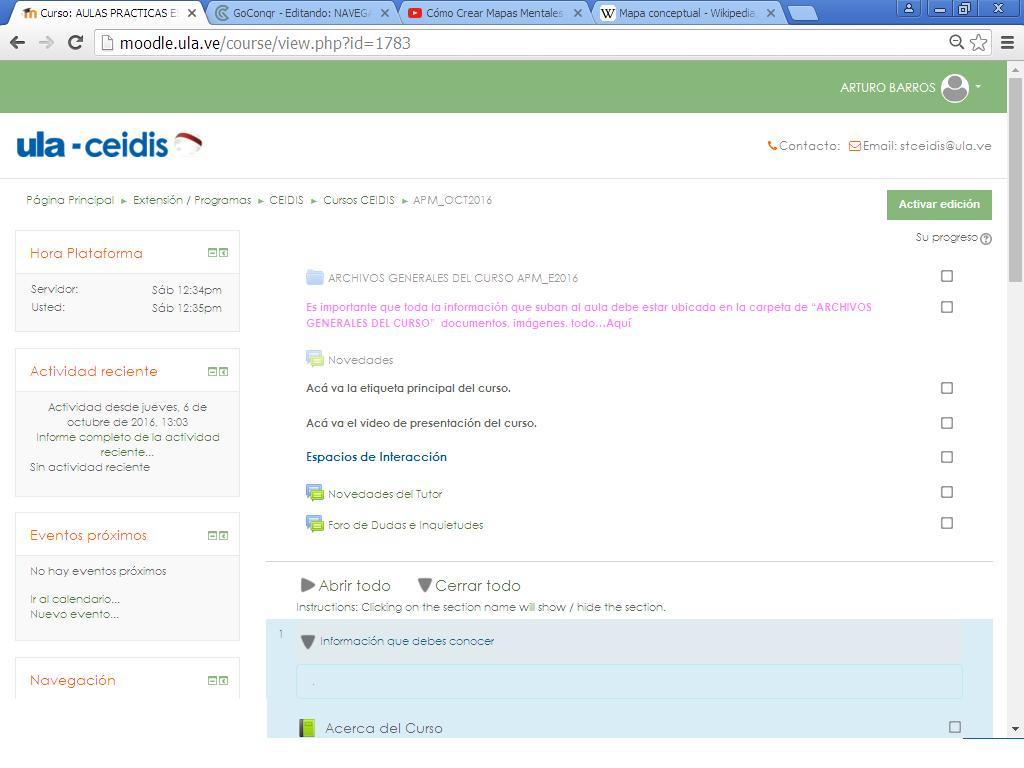Go back with the browser back arrow

click(18, 42)
